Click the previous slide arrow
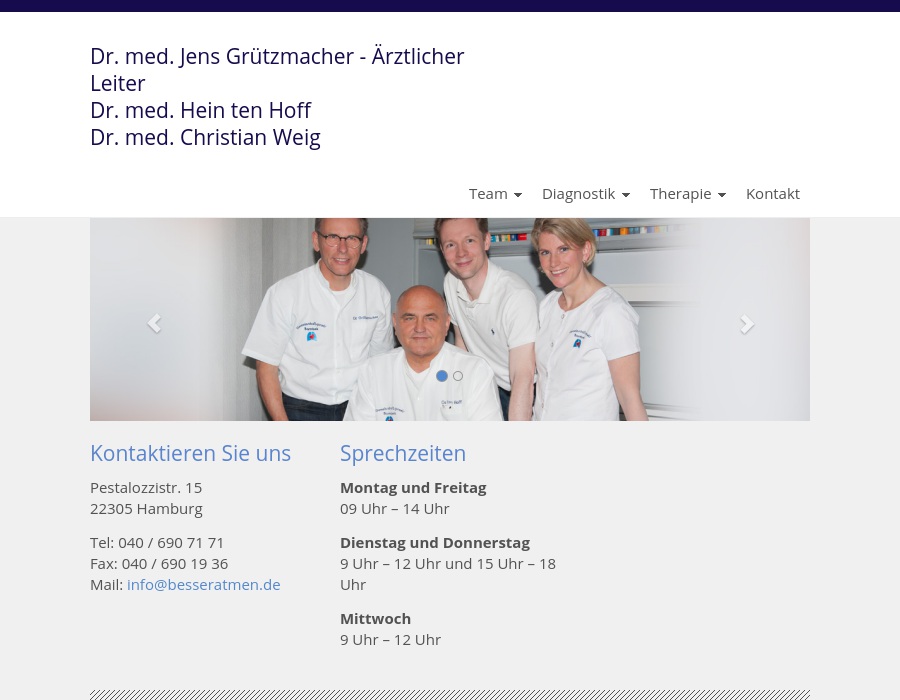The width and height of the screenshot is (900, 700). pyautogui.click(x=153, y=323)
